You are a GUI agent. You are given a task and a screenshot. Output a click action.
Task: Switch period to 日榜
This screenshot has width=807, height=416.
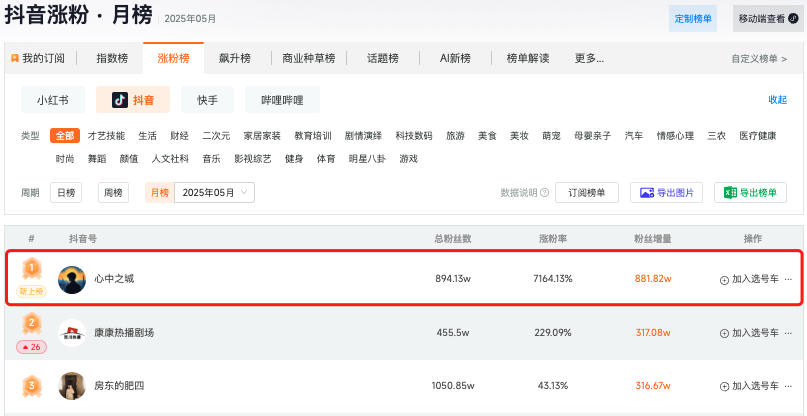click(66, 193)
